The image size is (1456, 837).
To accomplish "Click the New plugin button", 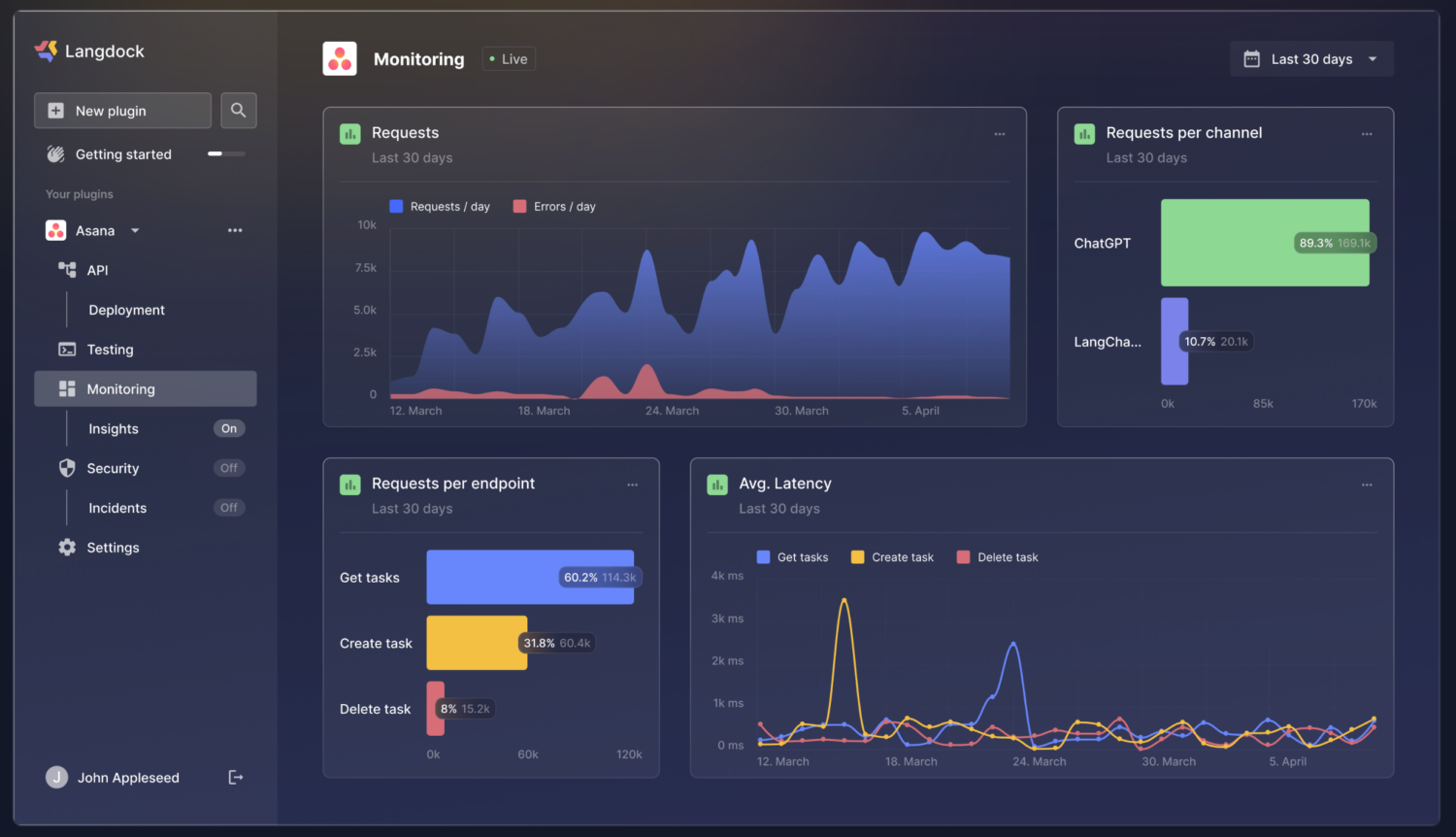I will pos(122,111).
